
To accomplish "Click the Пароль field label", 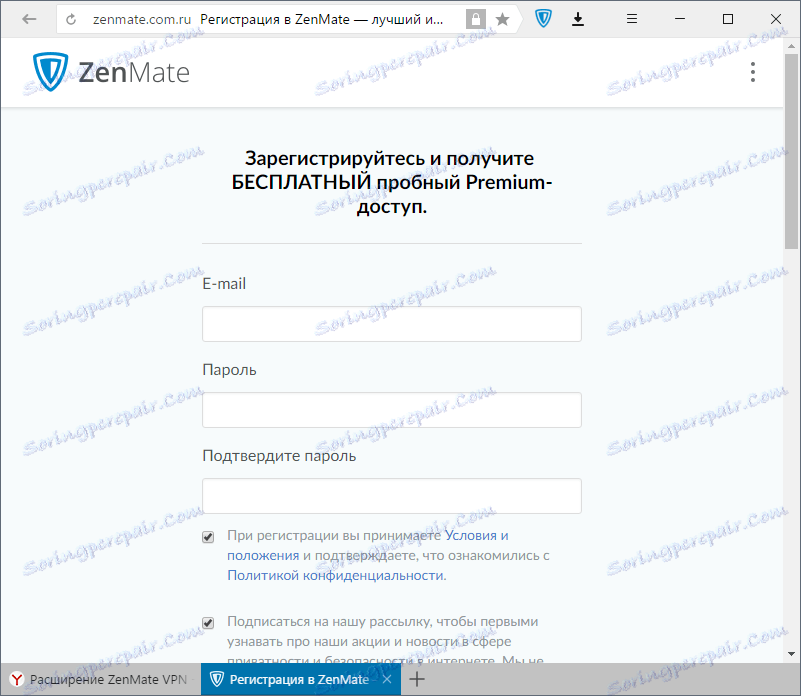I will [229, 369].
